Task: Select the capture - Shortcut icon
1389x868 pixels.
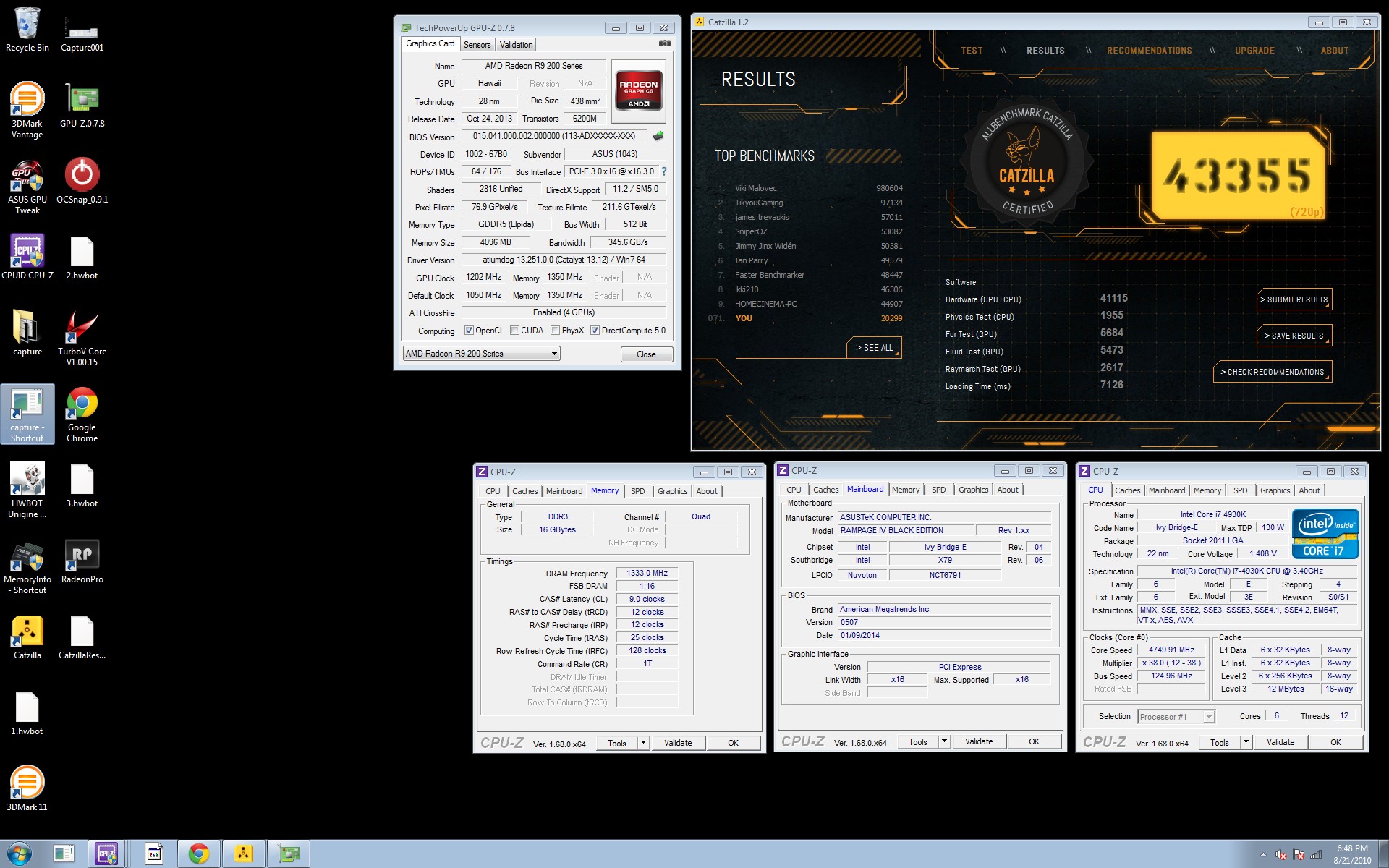Action: tap(27, 414)
